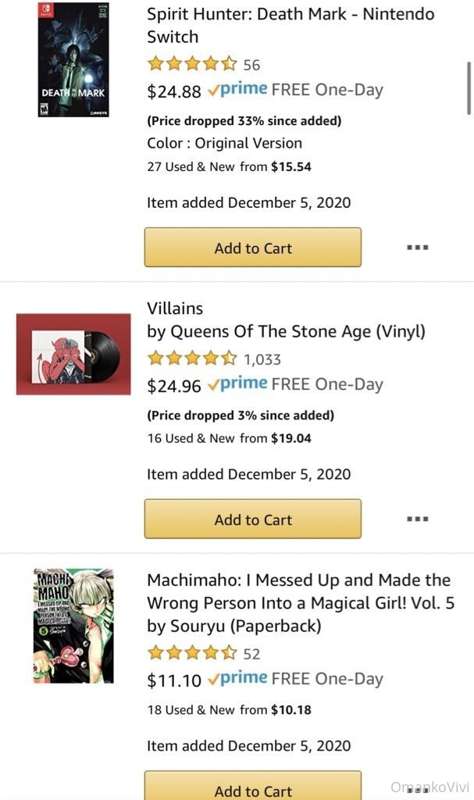Open the Machimaho Vol. 5 cover thumbnail
The height and width of the screenshot is (800, 474).
pos(73,626)
